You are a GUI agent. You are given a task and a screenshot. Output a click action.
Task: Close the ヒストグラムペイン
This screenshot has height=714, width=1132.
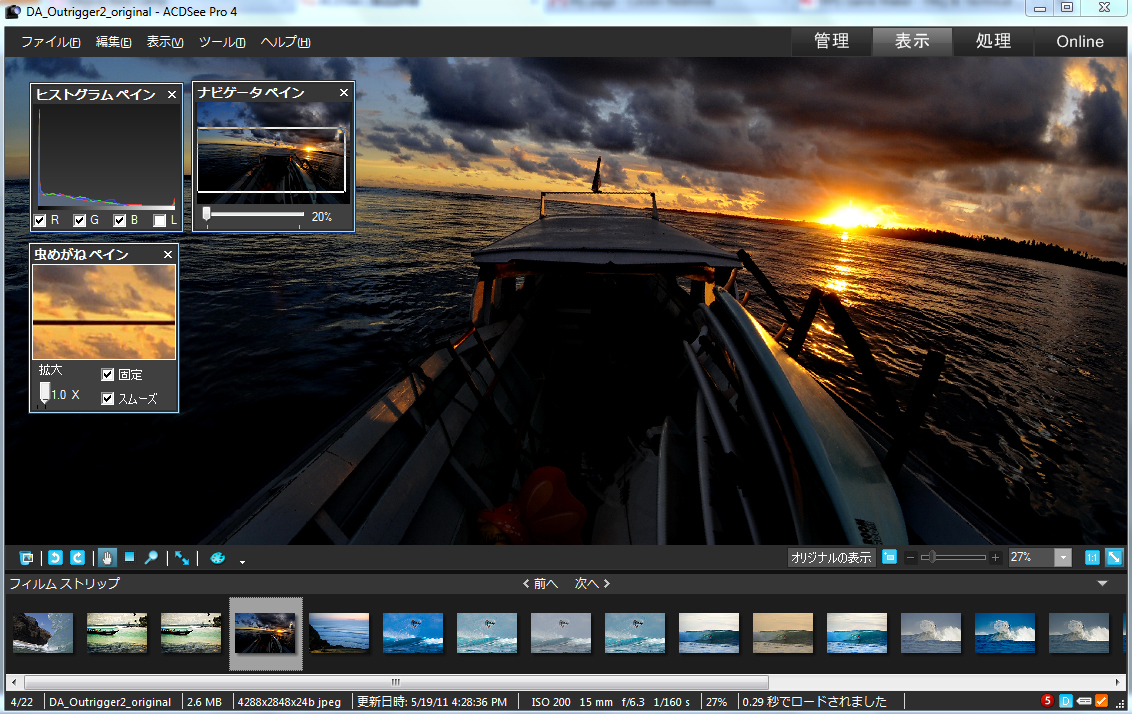pos(172,95)
